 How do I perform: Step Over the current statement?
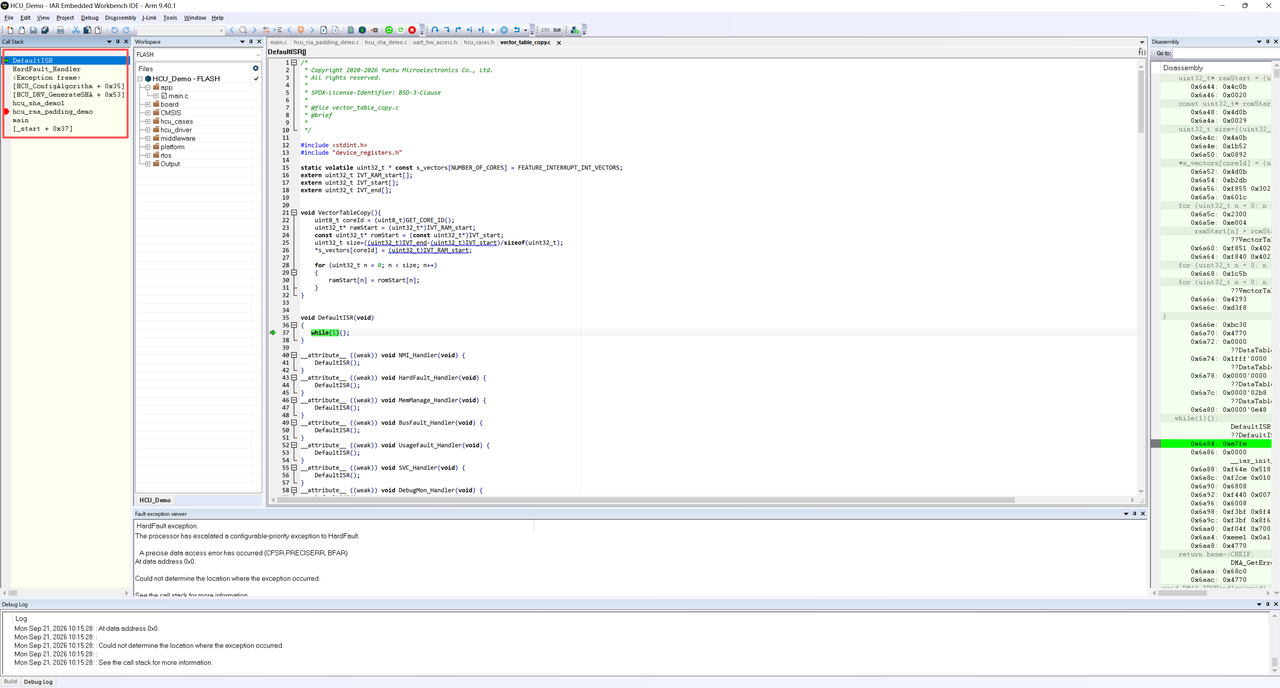point(434,30)
